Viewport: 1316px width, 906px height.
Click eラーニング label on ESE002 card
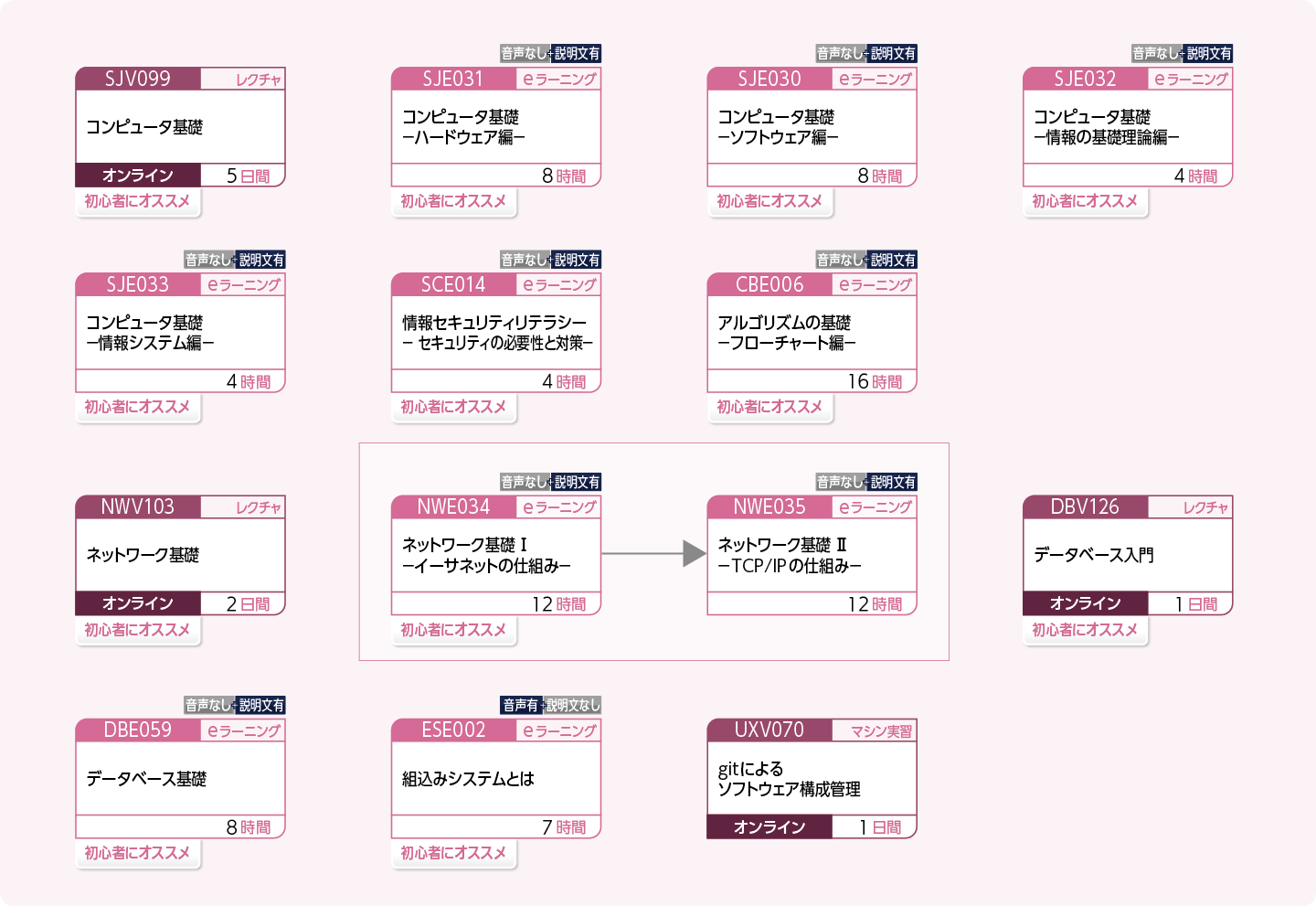point(559,731)
